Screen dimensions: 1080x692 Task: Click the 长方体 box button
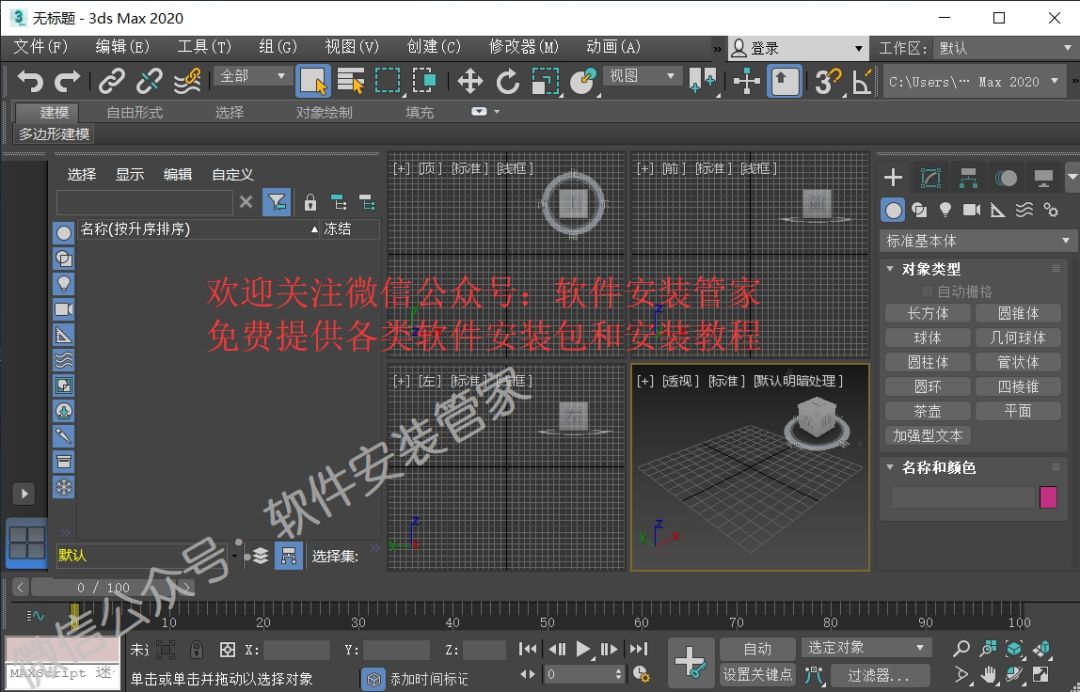(x=927, y=314)
